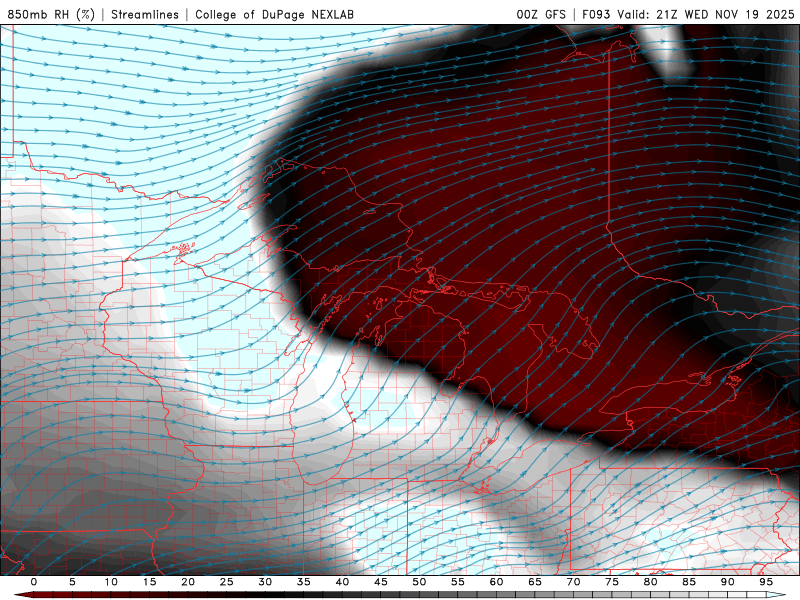The image size is (800, 600).
Task: Select the "65" value on the color scale
Action: click(535, 582)
